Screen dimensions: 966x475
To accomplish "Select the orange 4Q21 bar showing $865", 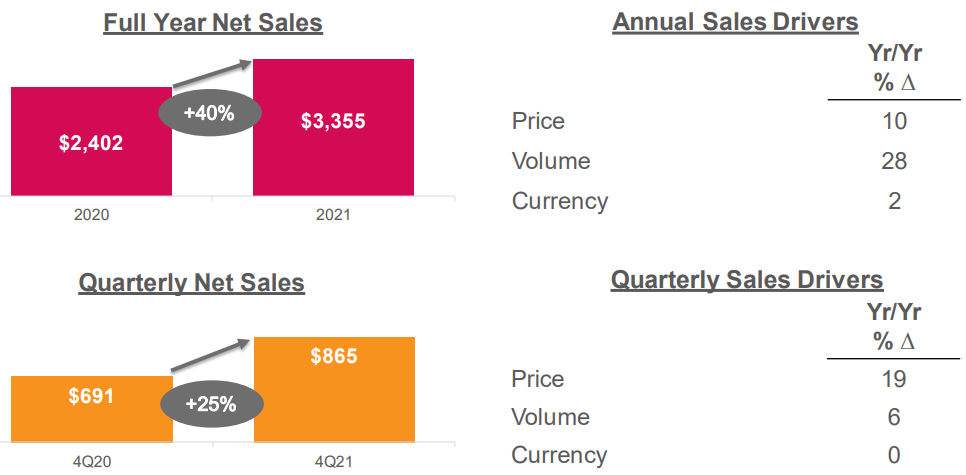I will pos(334,389).
